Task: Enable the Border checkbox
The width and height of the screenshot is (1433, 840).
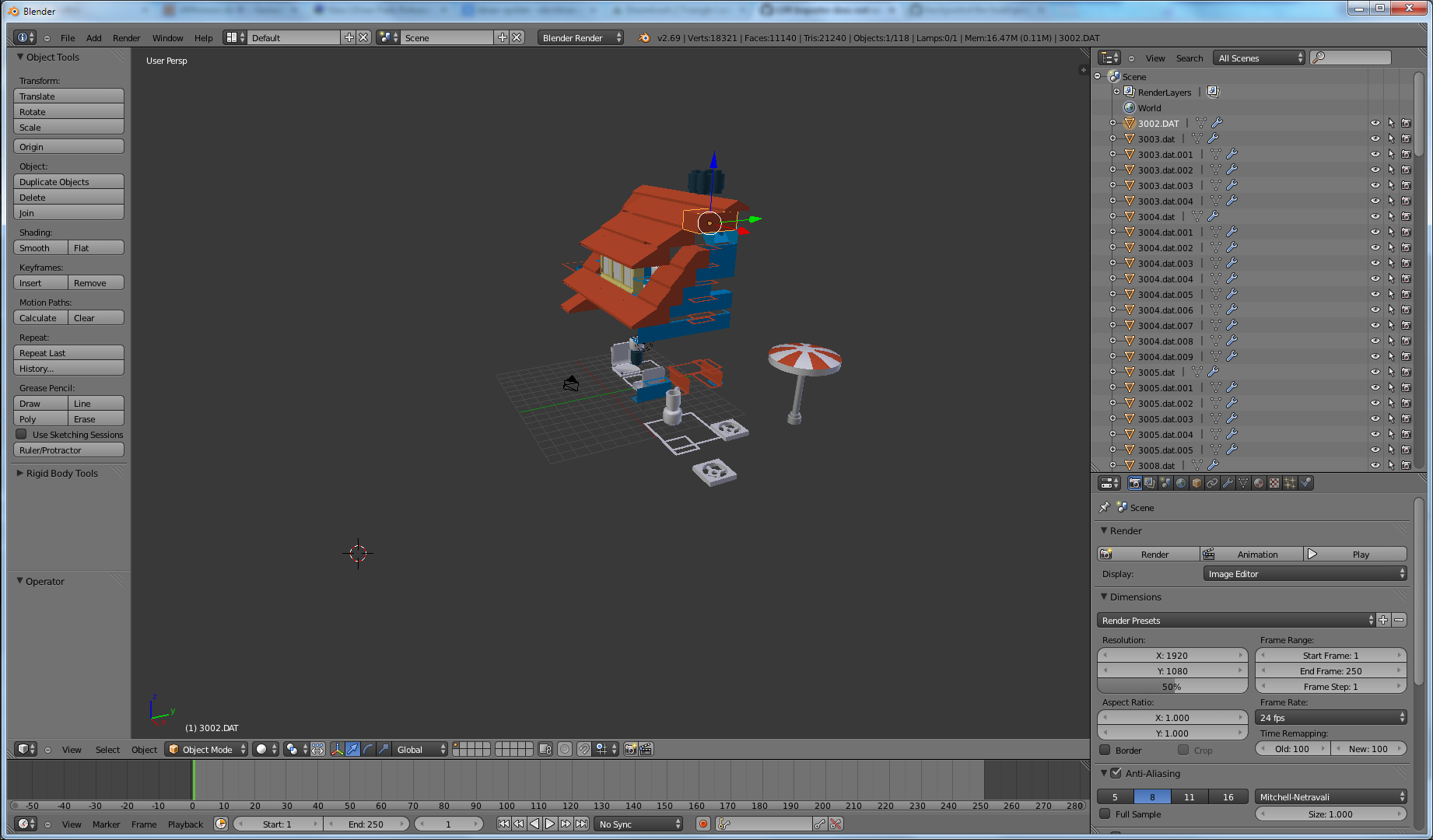Action: [1105, 750]
